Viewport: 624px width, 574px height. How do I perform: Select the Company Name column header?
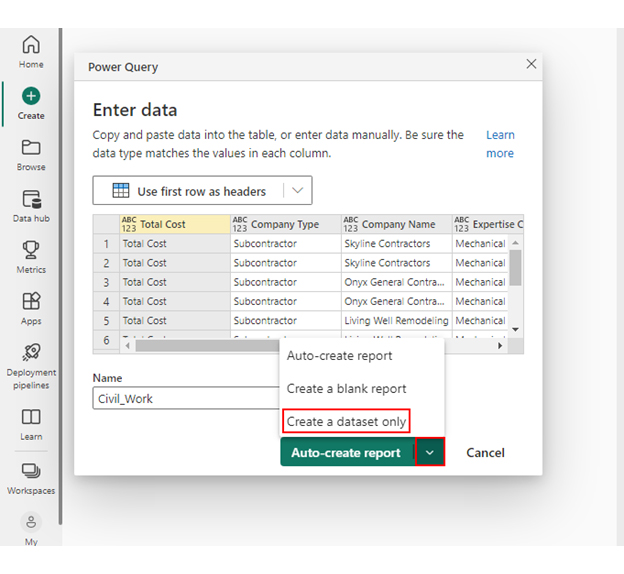[x=397, y=224]
